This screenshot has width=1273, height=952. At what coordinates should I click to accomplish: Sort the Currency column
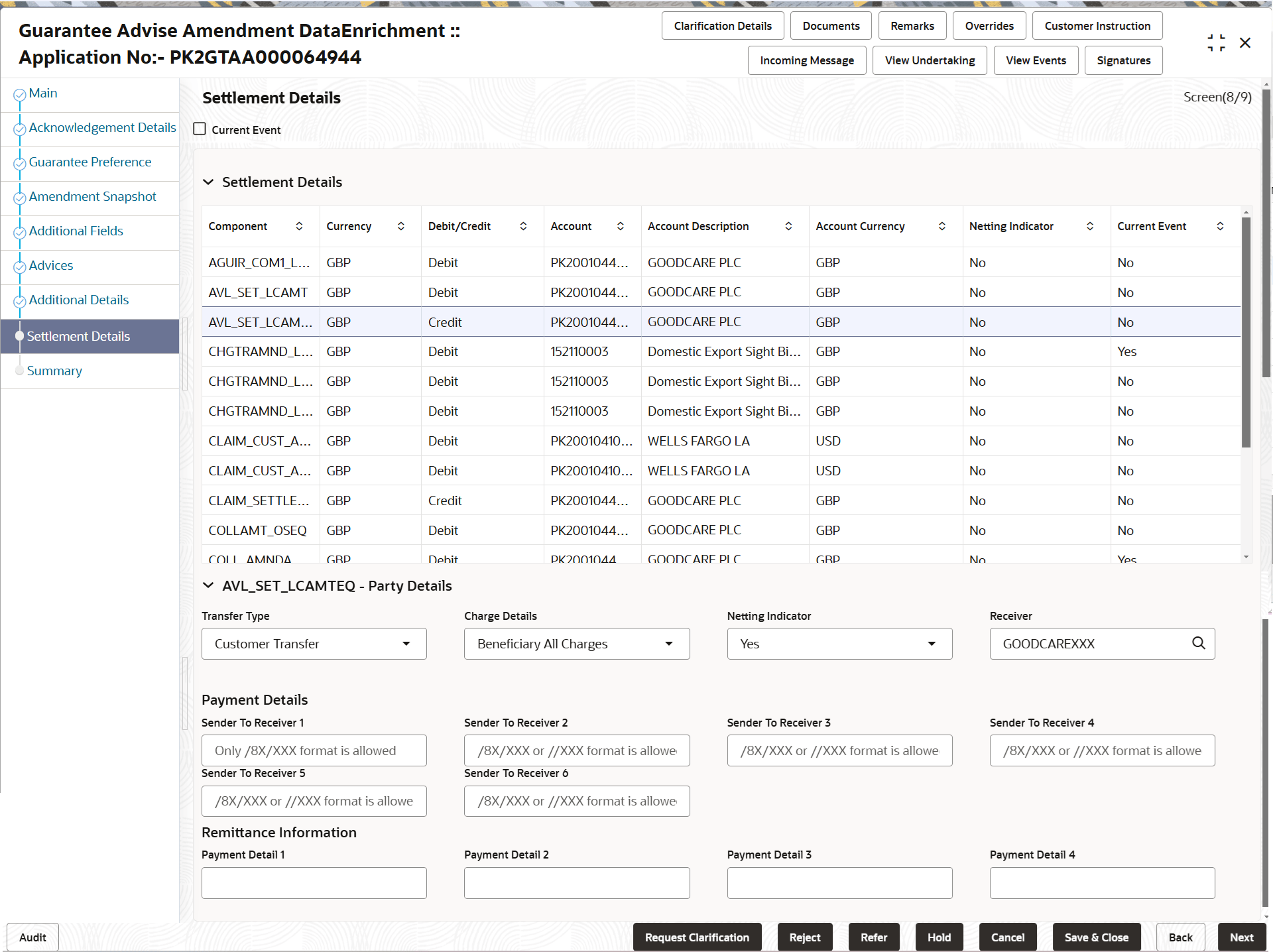400,226
